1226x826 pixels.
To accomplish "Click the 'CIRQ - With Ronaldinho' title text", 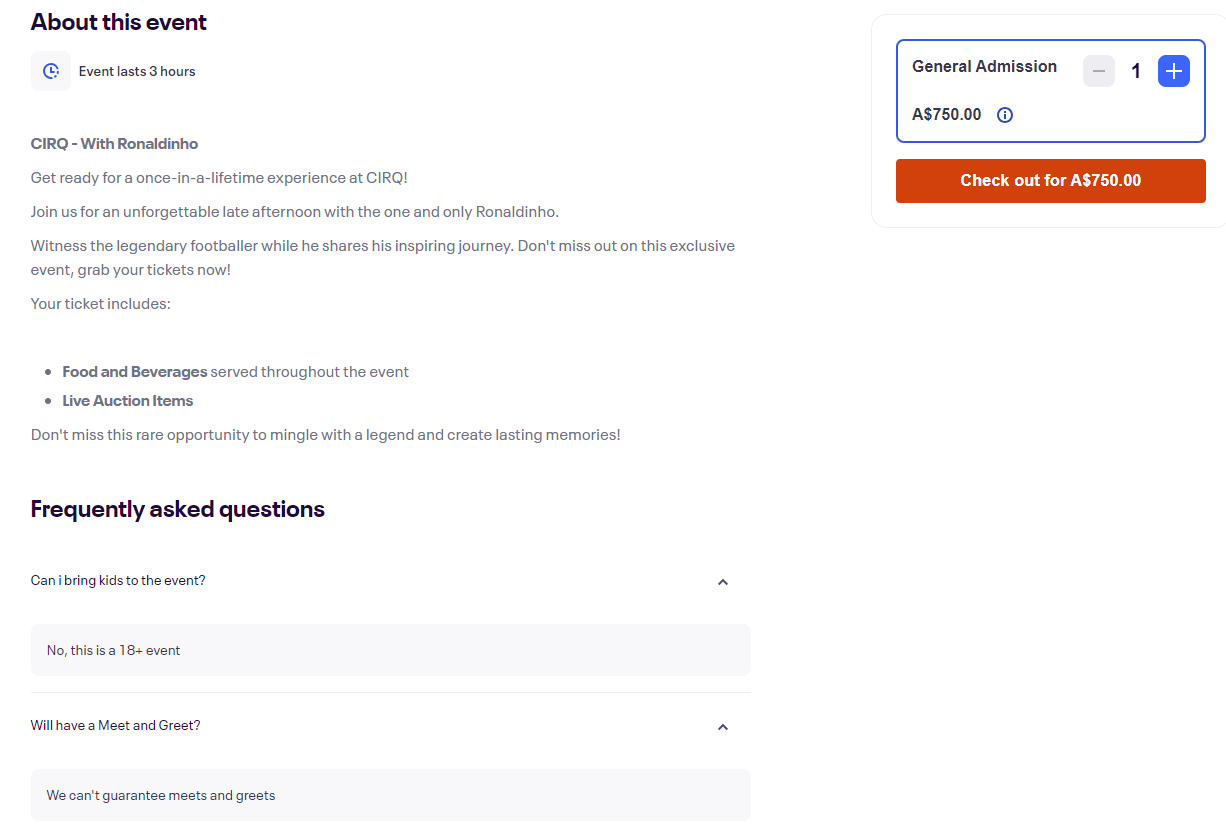I will (x=115, y=144).
